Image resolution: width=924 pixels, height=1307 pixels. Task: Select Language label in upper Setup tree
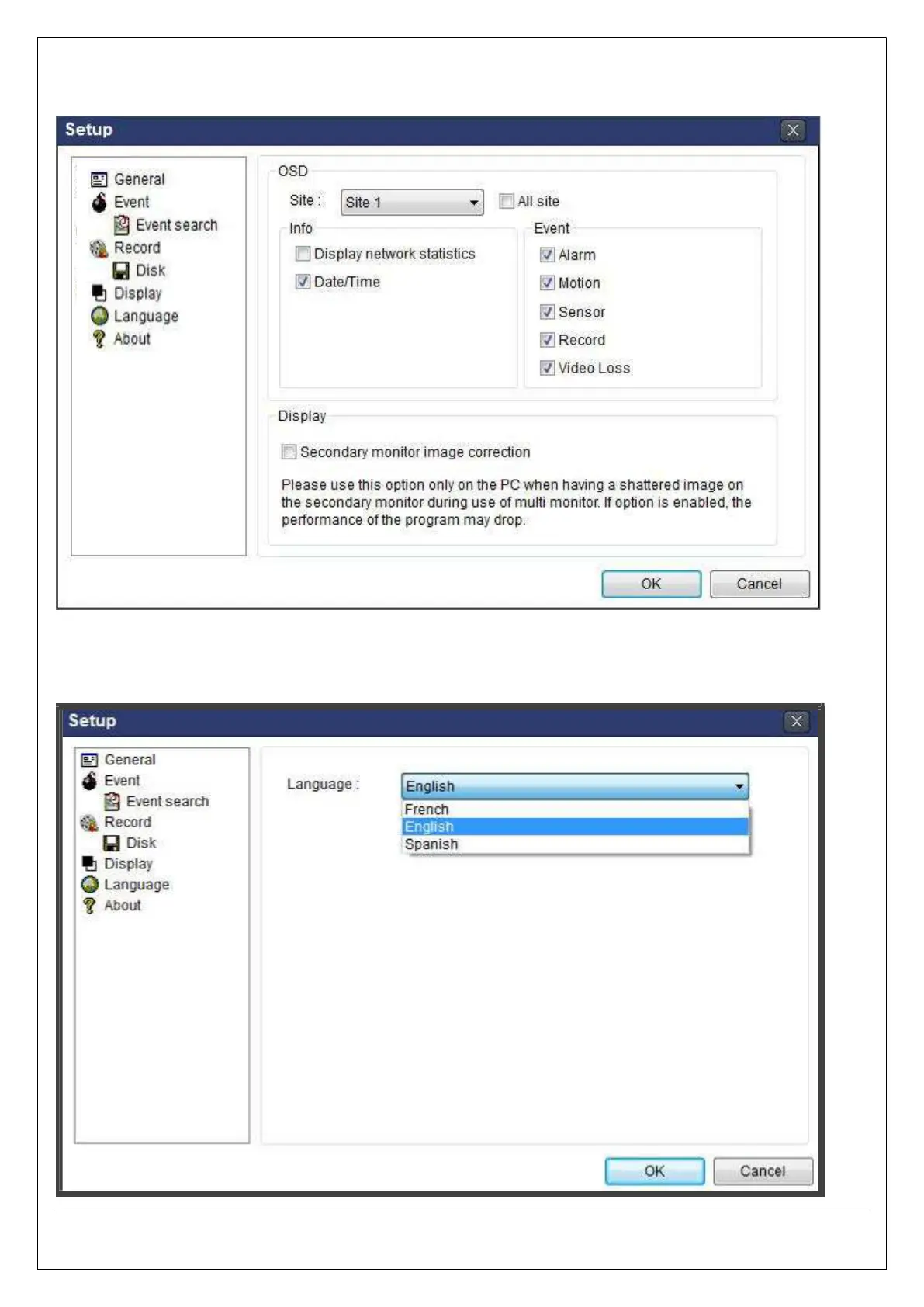pyautogui.click(x=146, y=317)
